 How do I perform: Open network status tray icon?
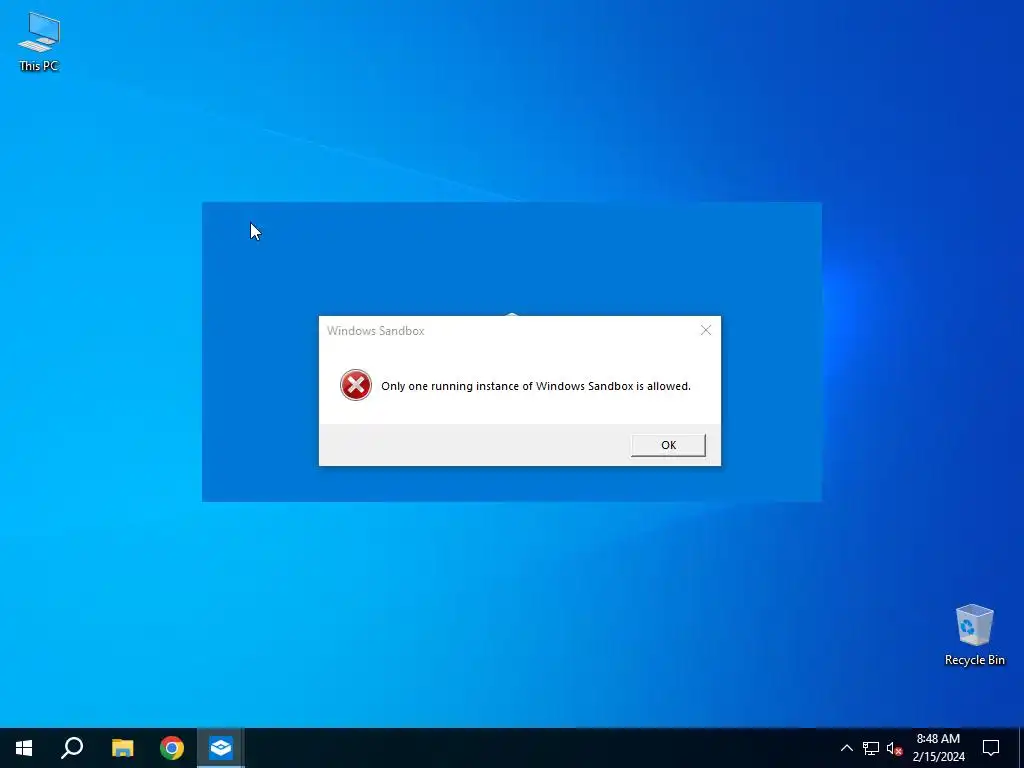coord(871,748)
